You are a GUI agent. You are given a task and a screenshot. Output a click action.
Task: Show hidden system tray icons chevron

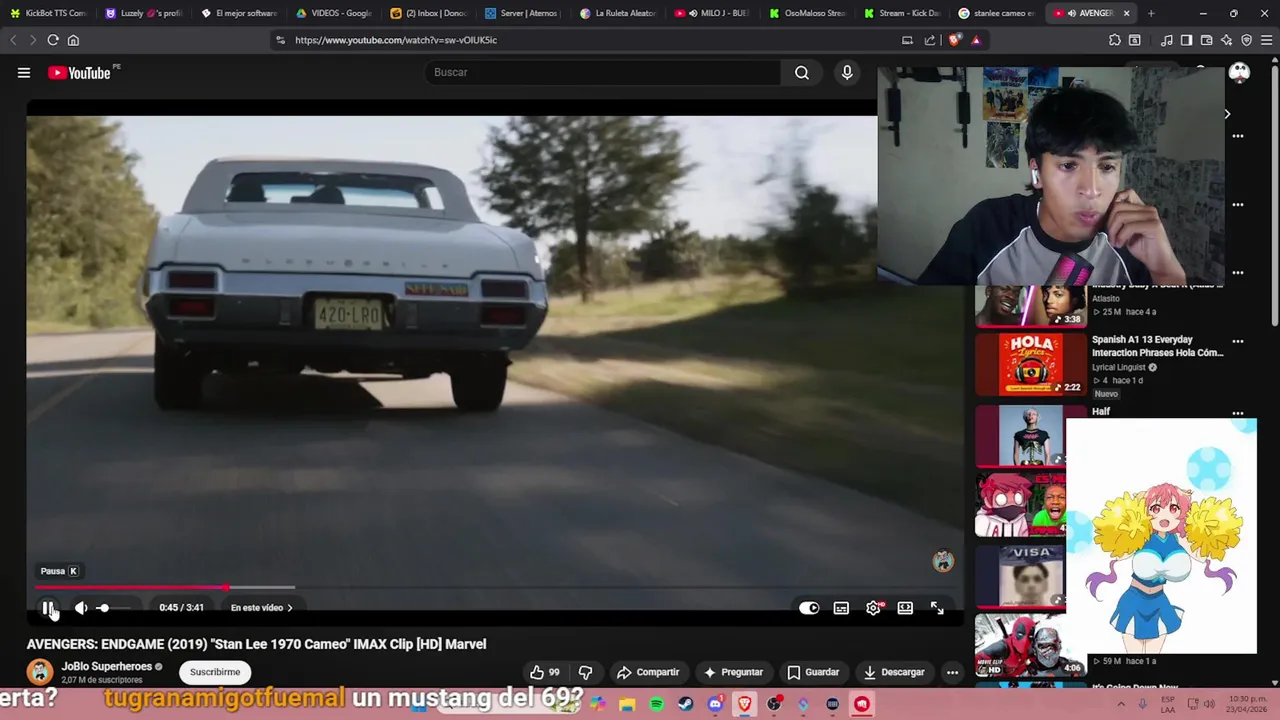[1121, 704]
